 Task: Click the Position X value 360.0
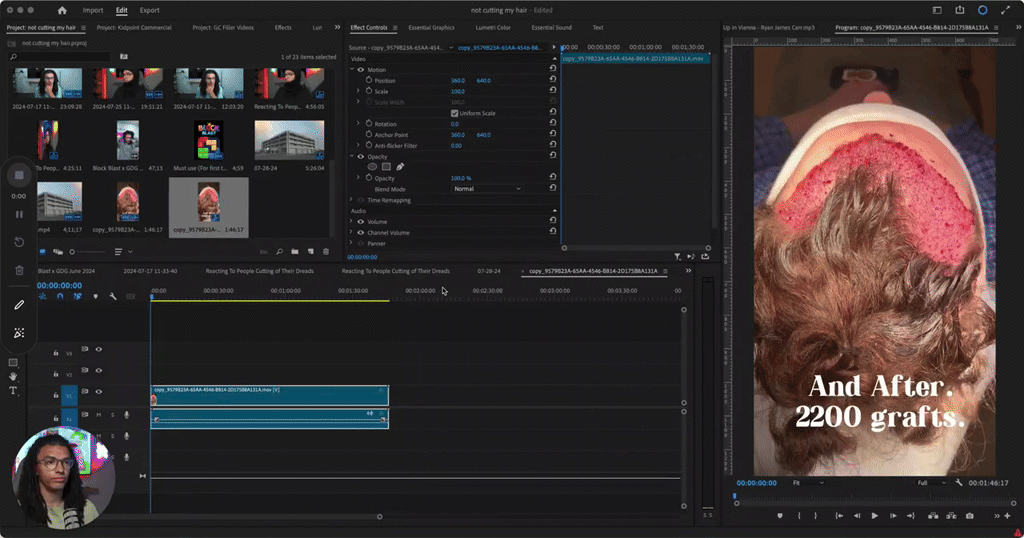coord(457,80)
